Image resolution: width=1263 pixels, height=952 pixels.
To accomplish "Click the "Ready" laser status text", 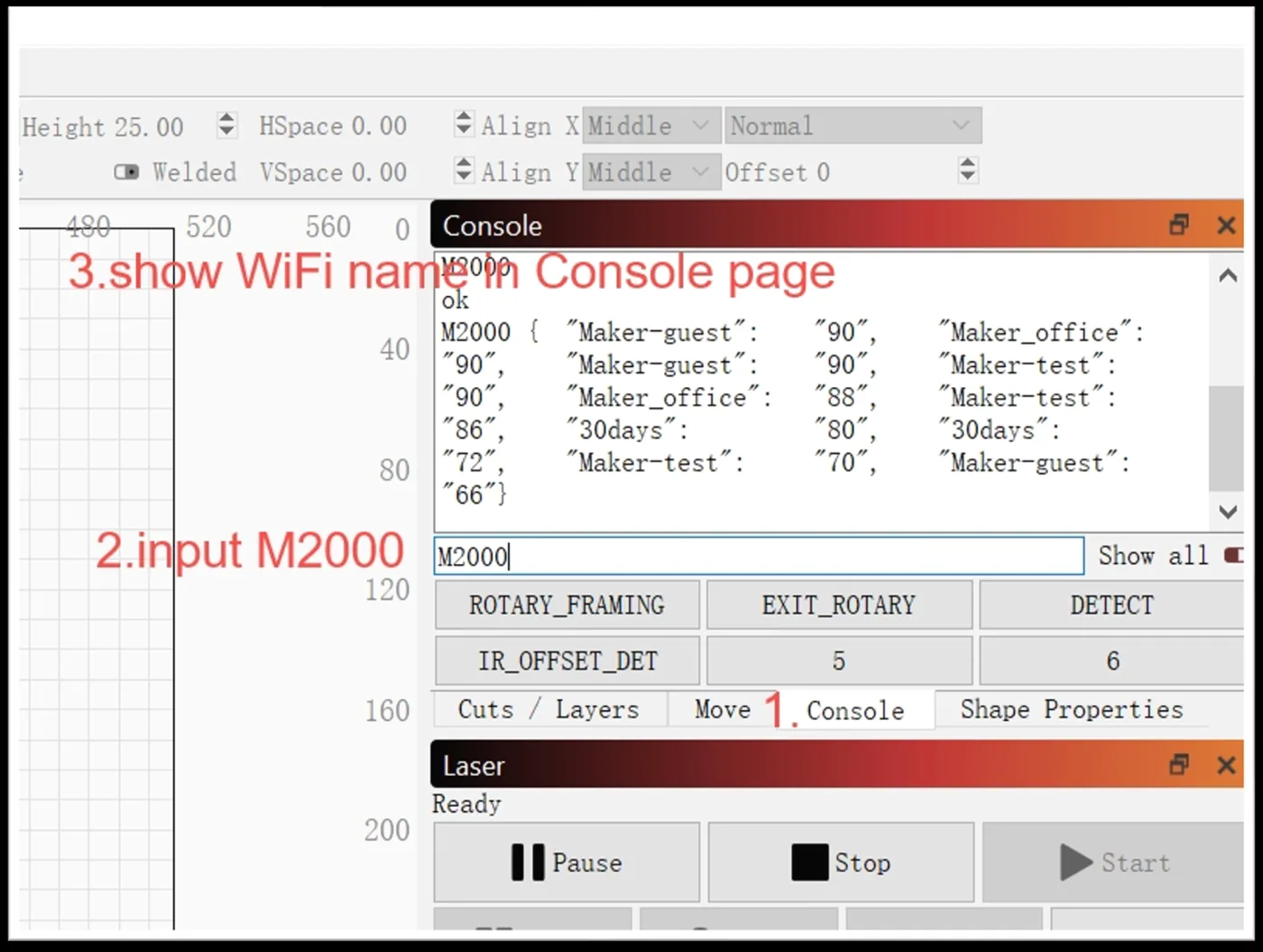I will click(466, 803).
